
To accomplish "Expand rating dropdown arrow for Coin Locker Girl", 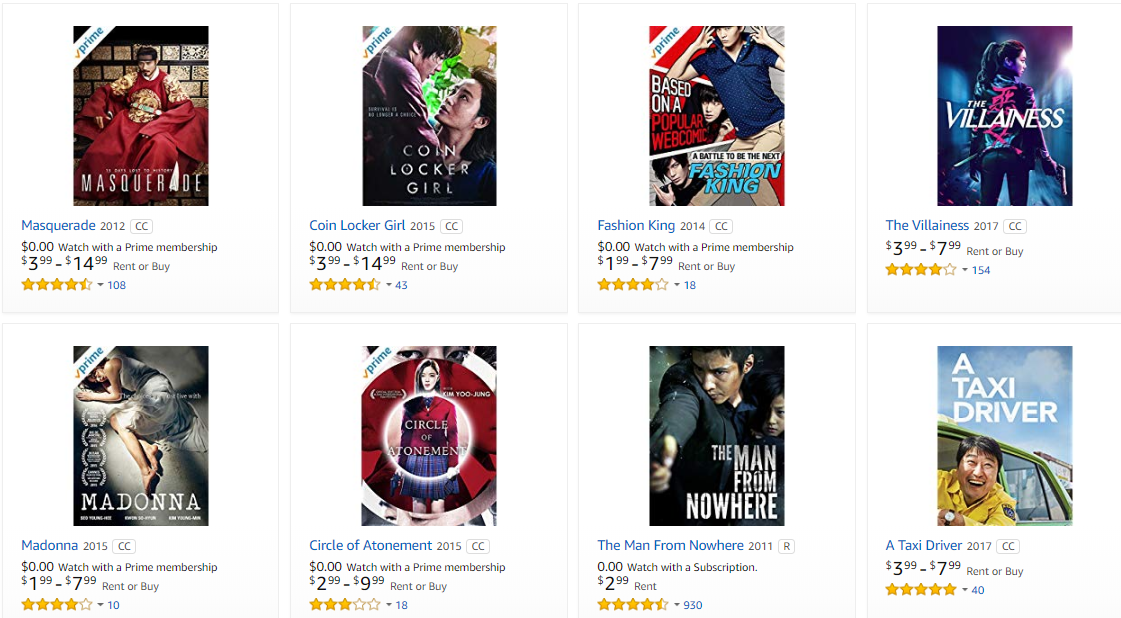I will pos(389,285).
